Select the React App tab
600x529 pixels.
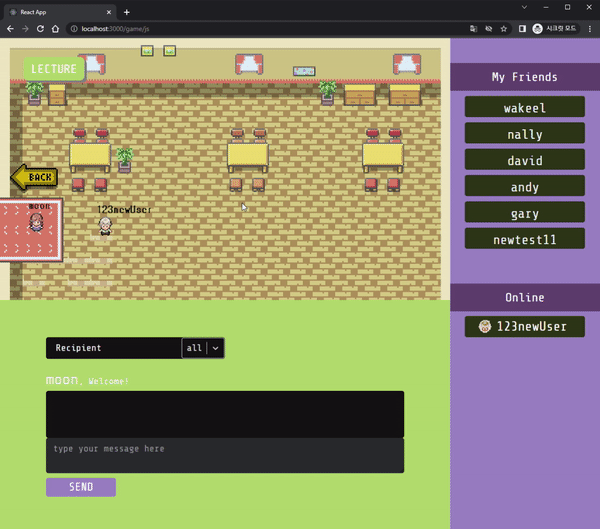click(60, 12)
